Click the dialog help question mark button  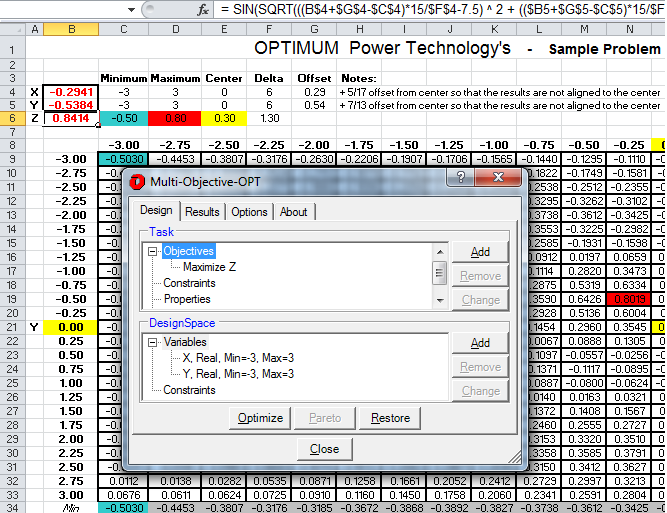(461, 177)
